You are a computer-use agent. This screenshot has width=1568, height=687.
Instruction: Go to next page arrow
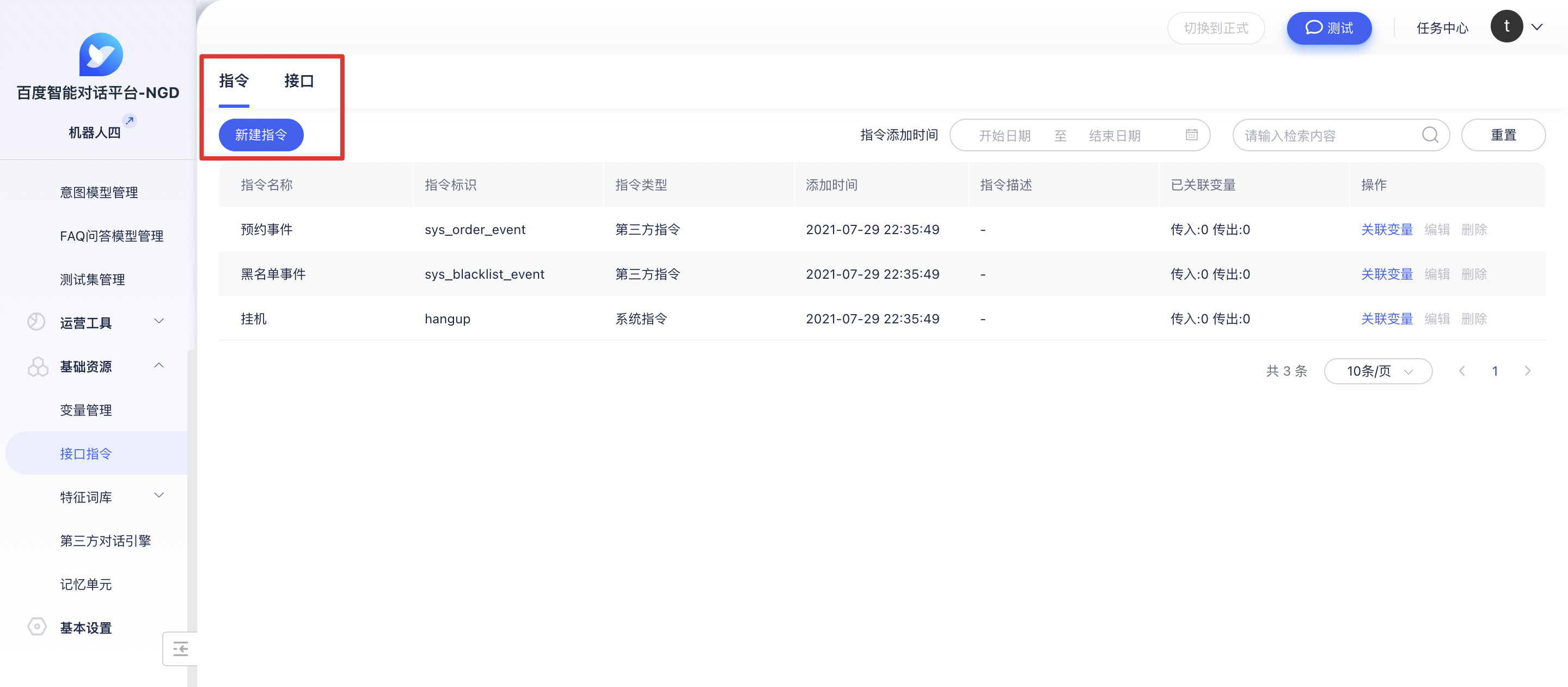pos(1527,371)
